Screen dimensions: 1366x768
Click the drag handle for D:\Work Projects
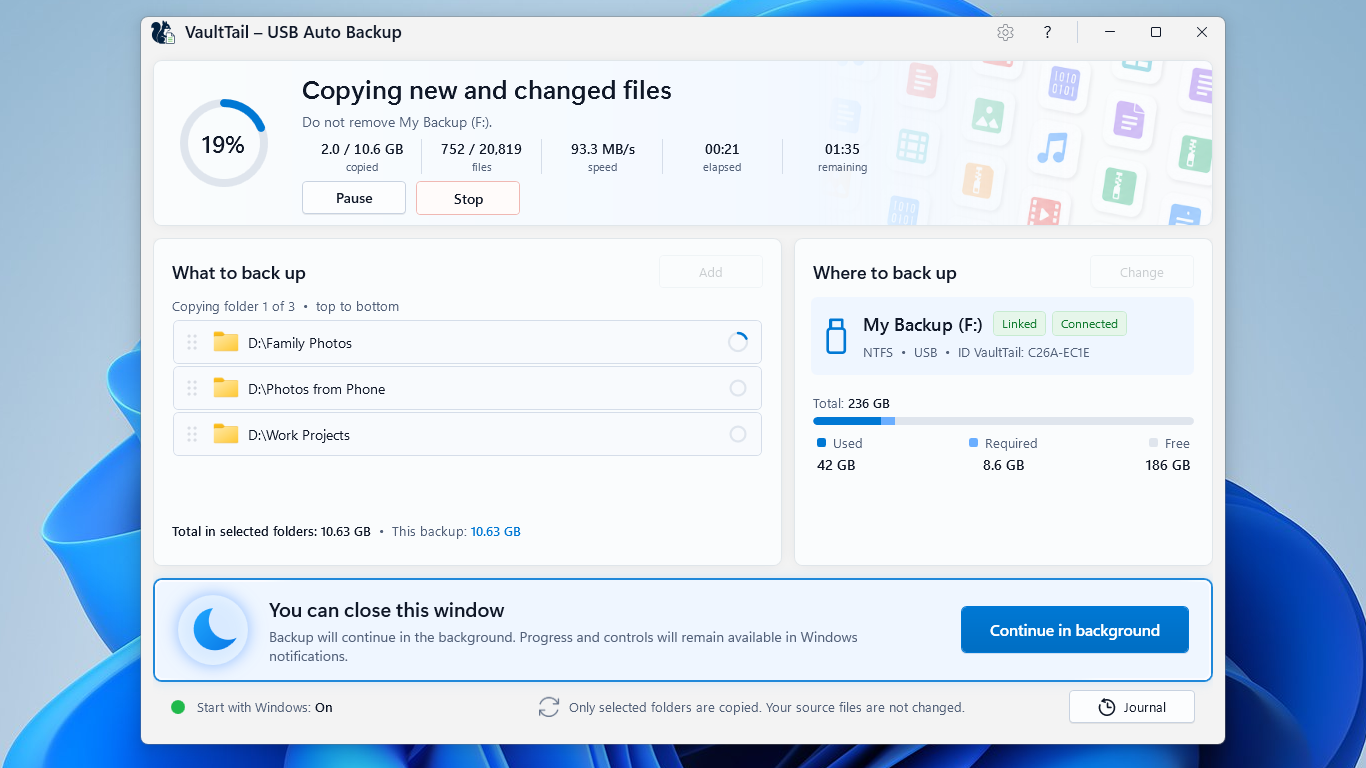pyautogui.click(x=192, y=435)
